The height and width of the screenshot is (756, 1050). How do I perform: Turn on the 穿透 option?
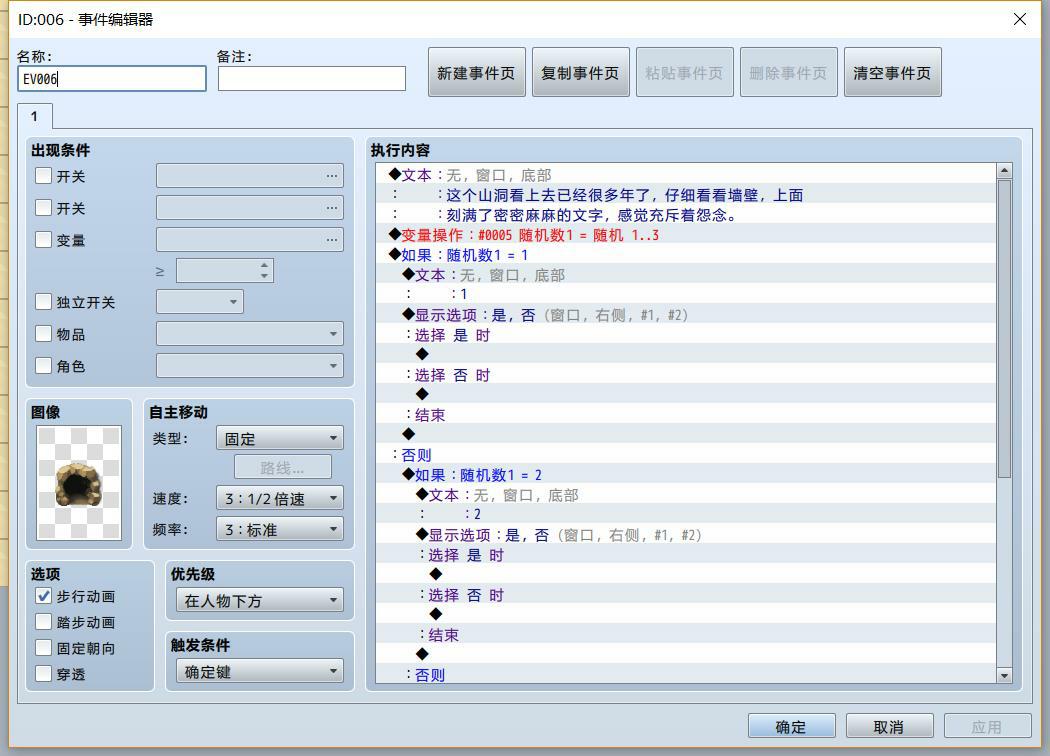(x=44, y=674)
